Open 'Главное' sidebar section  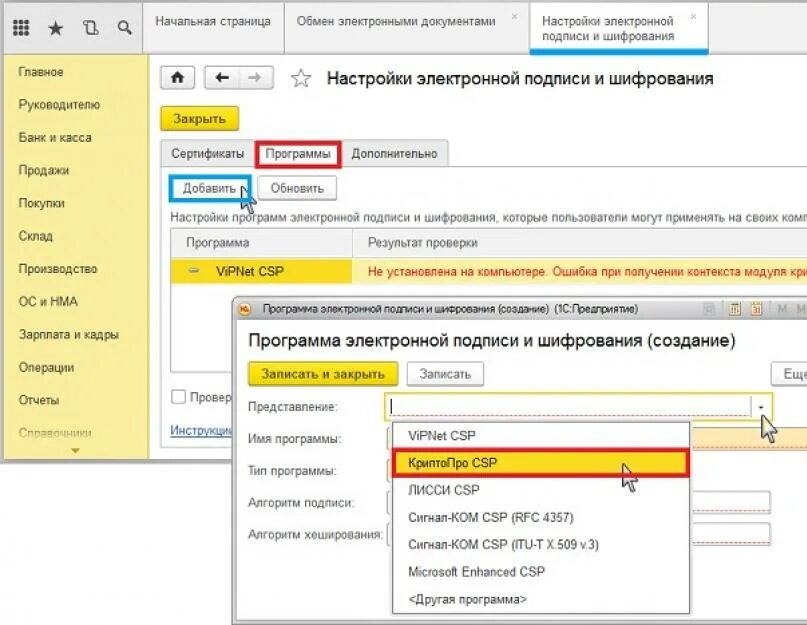pyautogui.click(x=41, y=72)
